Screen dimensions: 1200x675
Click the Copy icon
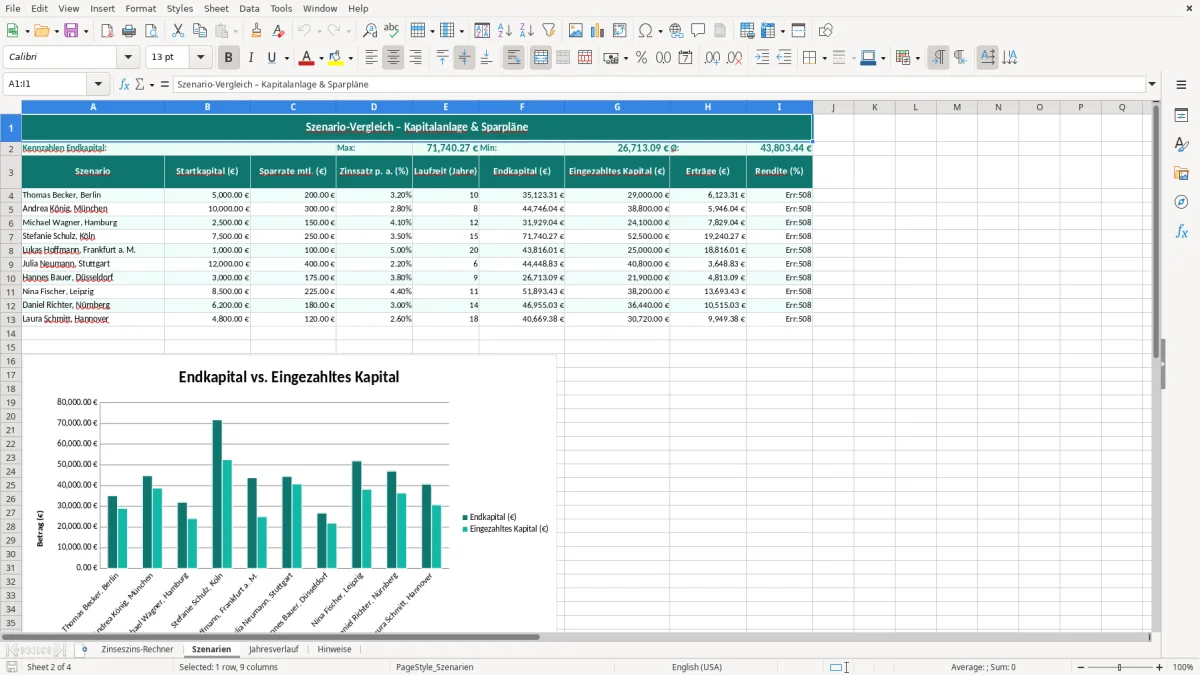[x=199, y=31]
